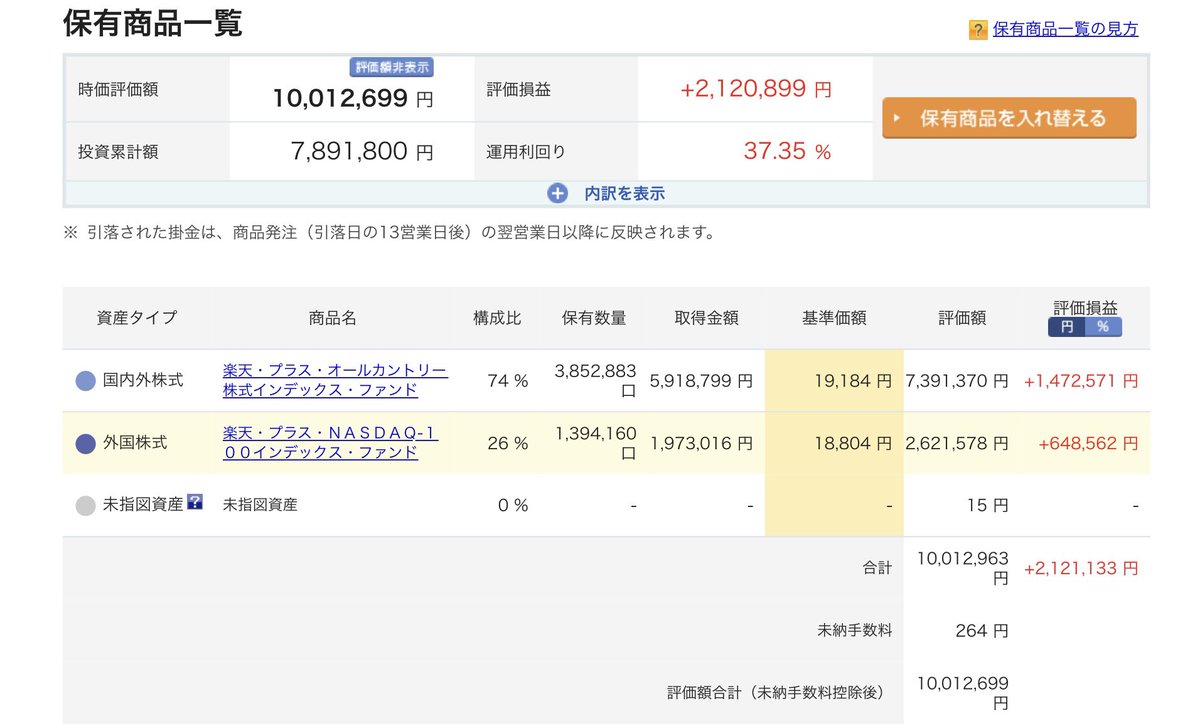Click the 1,973,016 円 acquisition amount cell

[701, 443]
